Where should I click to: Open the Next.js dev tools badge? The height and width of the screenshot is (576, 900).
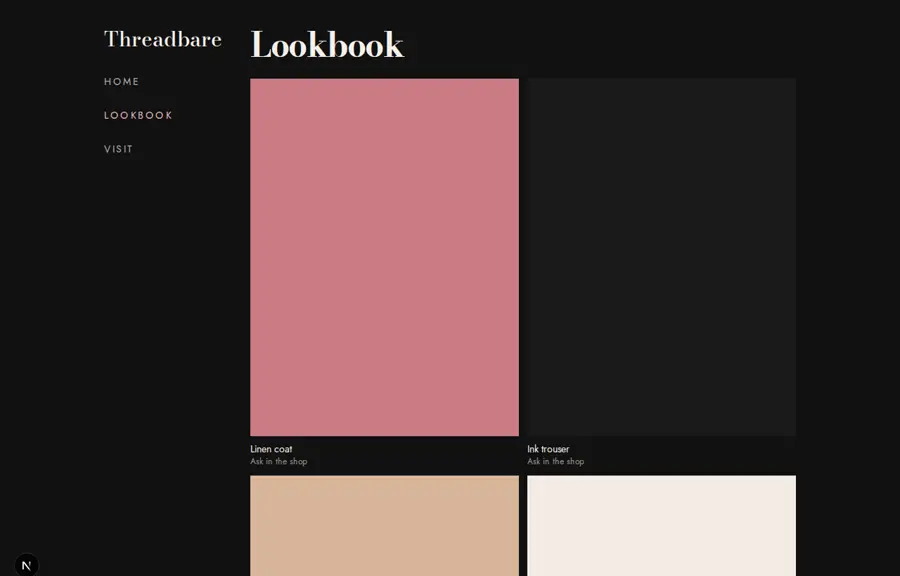(26, 565)
